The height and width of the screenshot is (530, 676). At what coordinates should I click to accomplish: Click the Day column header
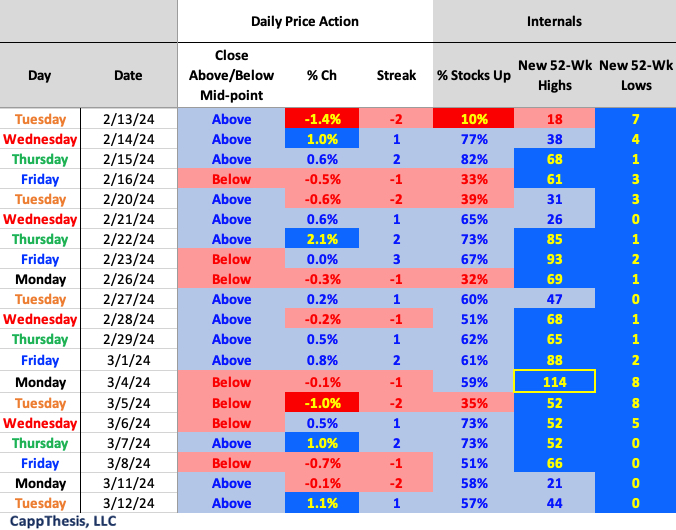pyautogui.click(x=40, y=75)
